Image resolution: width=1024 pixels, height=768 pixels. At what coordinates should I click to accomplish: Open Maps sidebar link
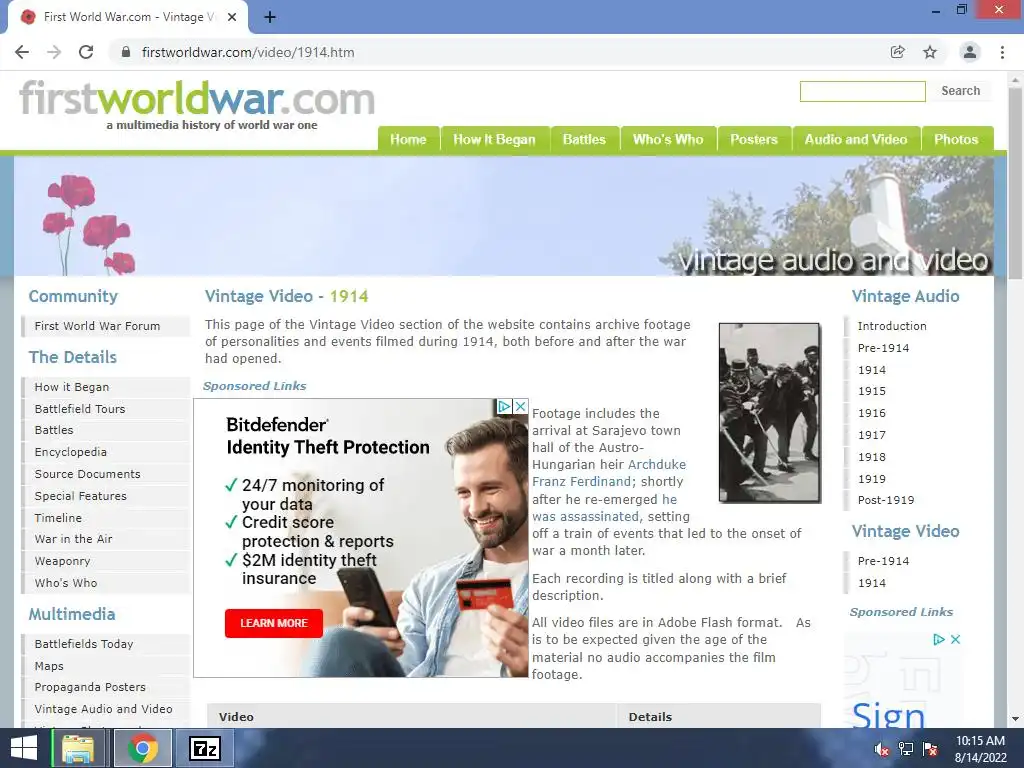pos(49,666)
